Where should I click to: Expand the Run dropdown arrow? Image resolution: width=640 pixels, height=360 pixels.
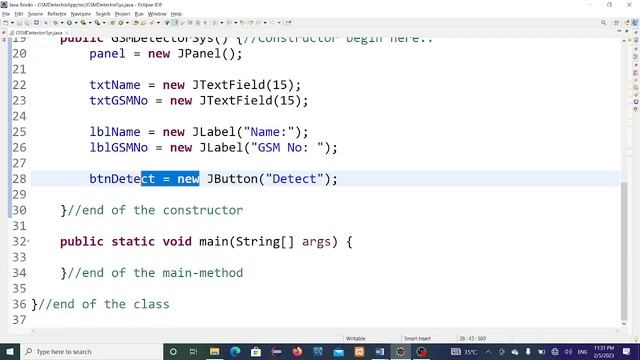pyautogui.click(x=76, y=23)
